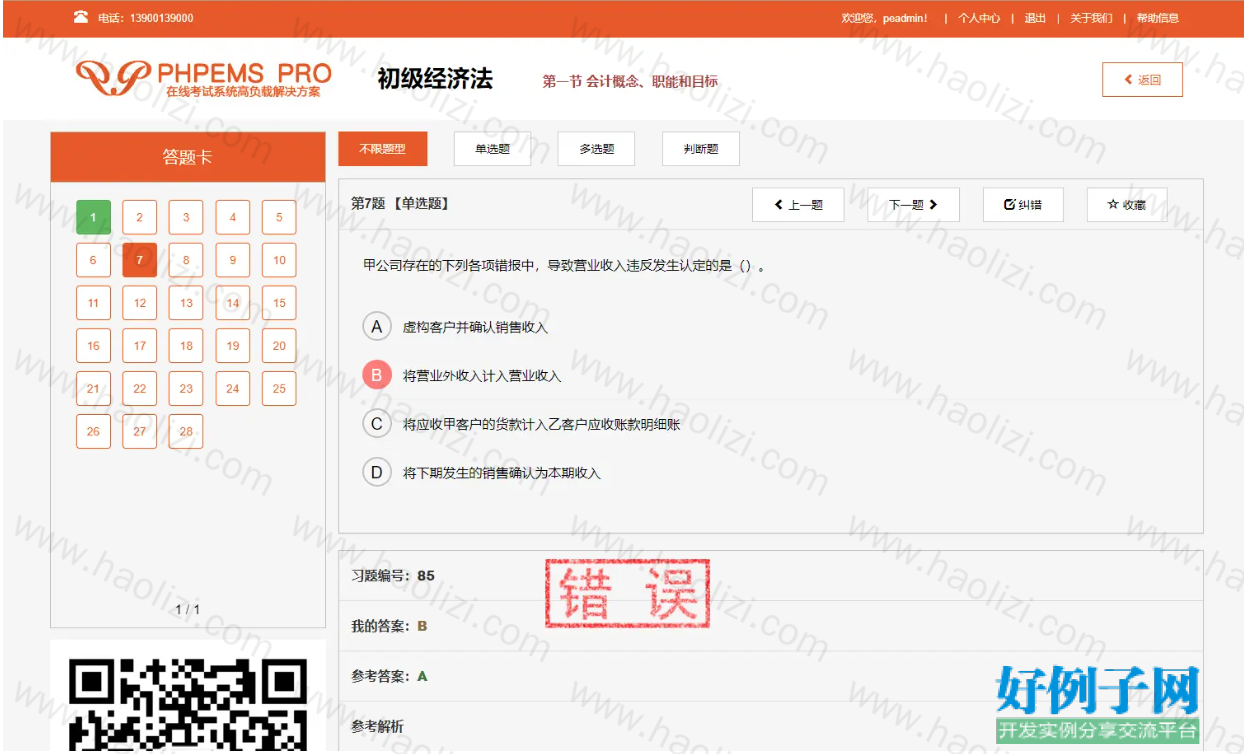This screenshot has height=754, width=1244.
Task: Open 个人中心 in top bar
Action: click(979, 18)
